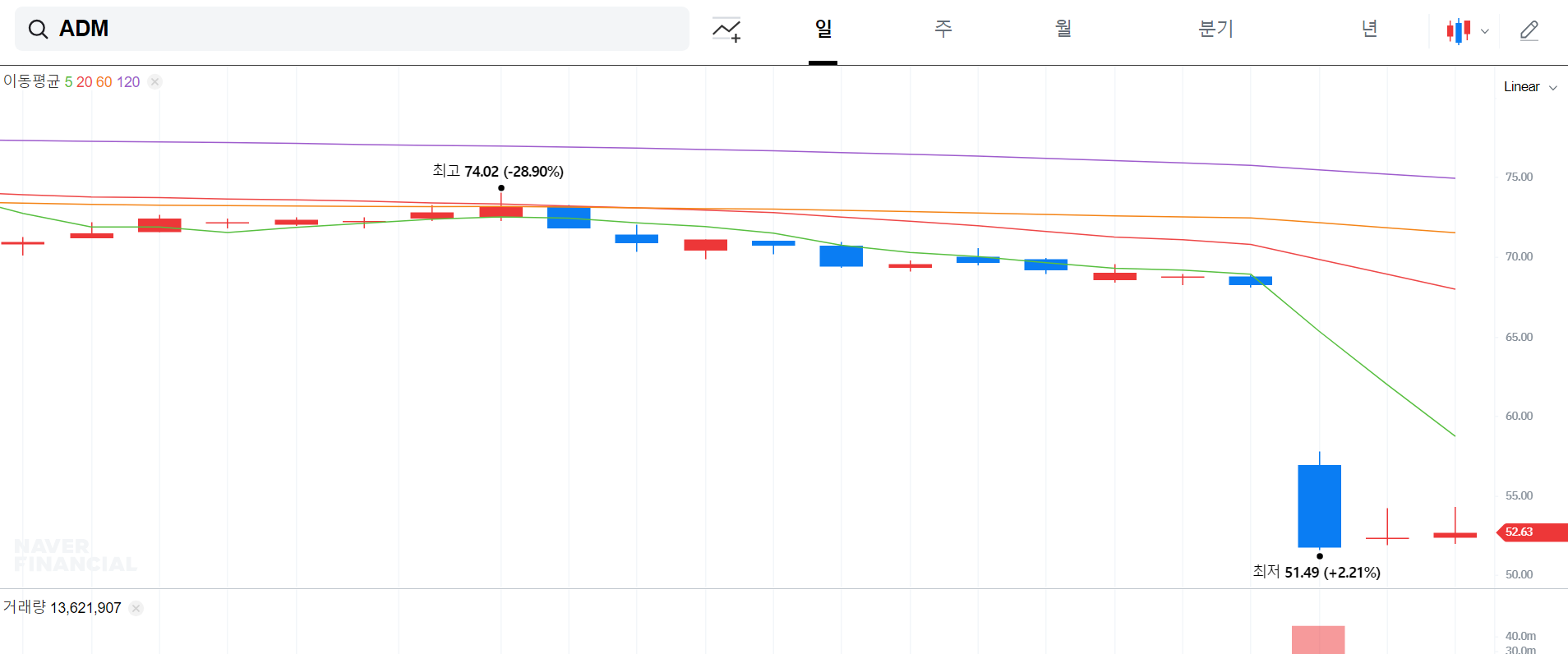1568x654 pixels.
Task: Click the 65.00 price axis label
Action: coord(1519,337)
